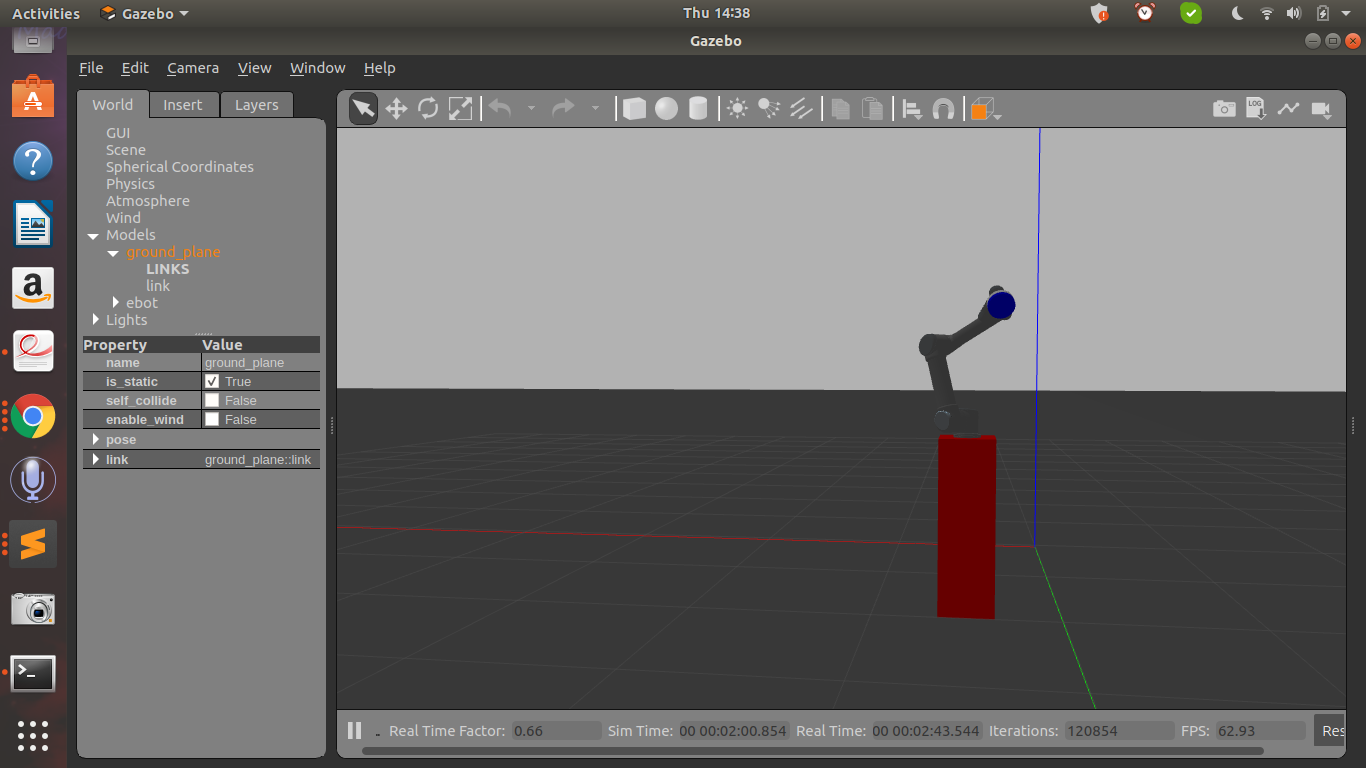Viewport: 1366px width, 768px height.
Task: Expand the pose property row
Action: tap(95, 439)
